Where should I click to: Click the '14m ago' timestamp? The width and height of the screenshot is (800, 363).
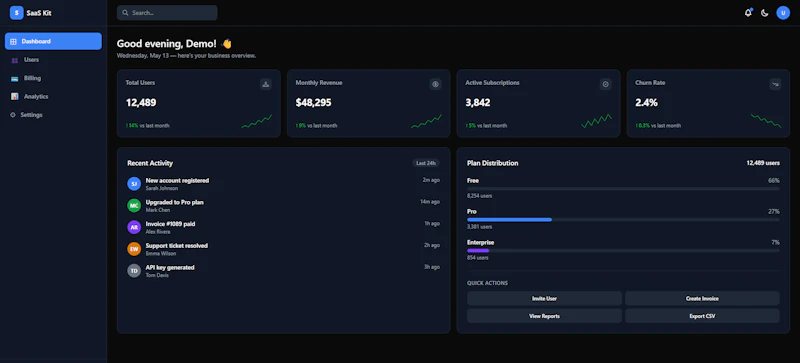pyautogui.click(x=430, y=202)
